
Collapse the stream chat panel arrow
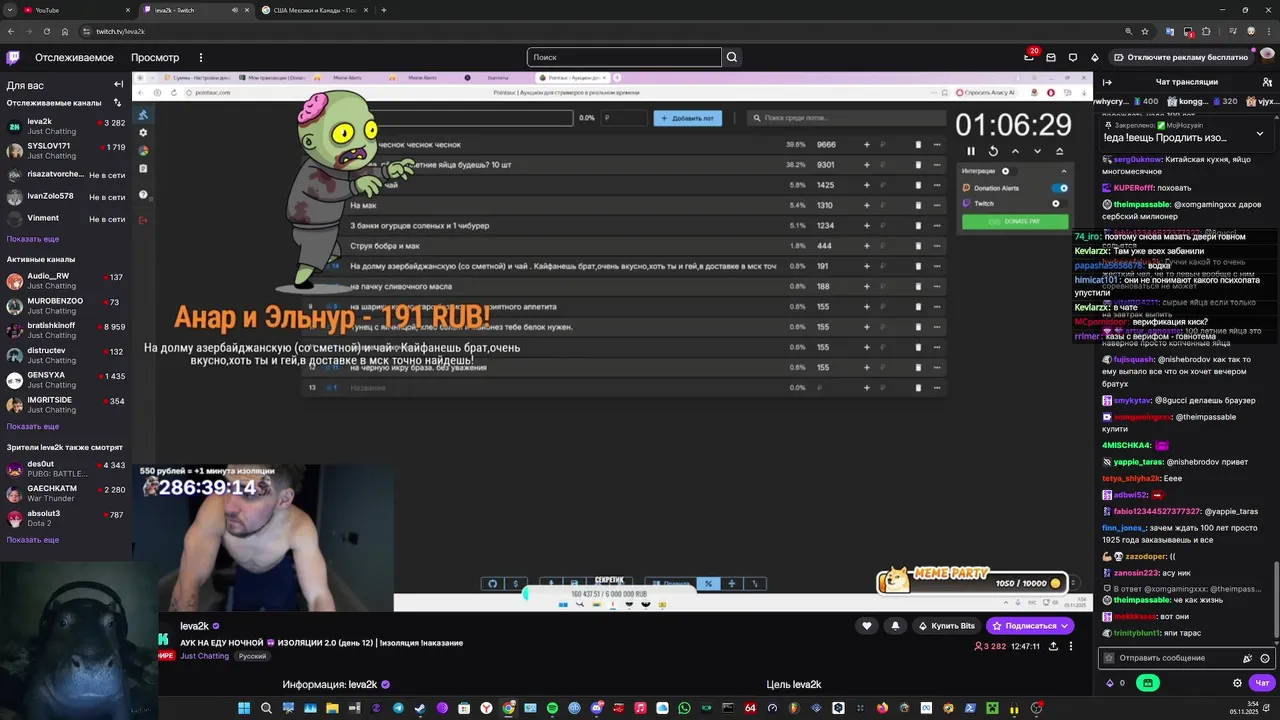[1107, 82]
